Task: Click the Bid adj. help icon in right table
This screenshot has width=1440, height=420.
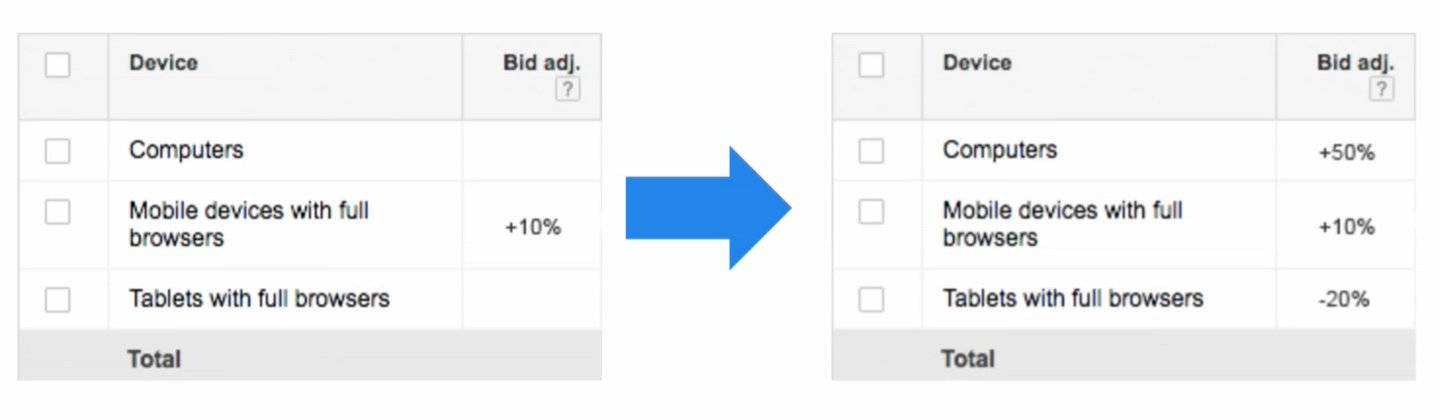Action: [1381, 90]
